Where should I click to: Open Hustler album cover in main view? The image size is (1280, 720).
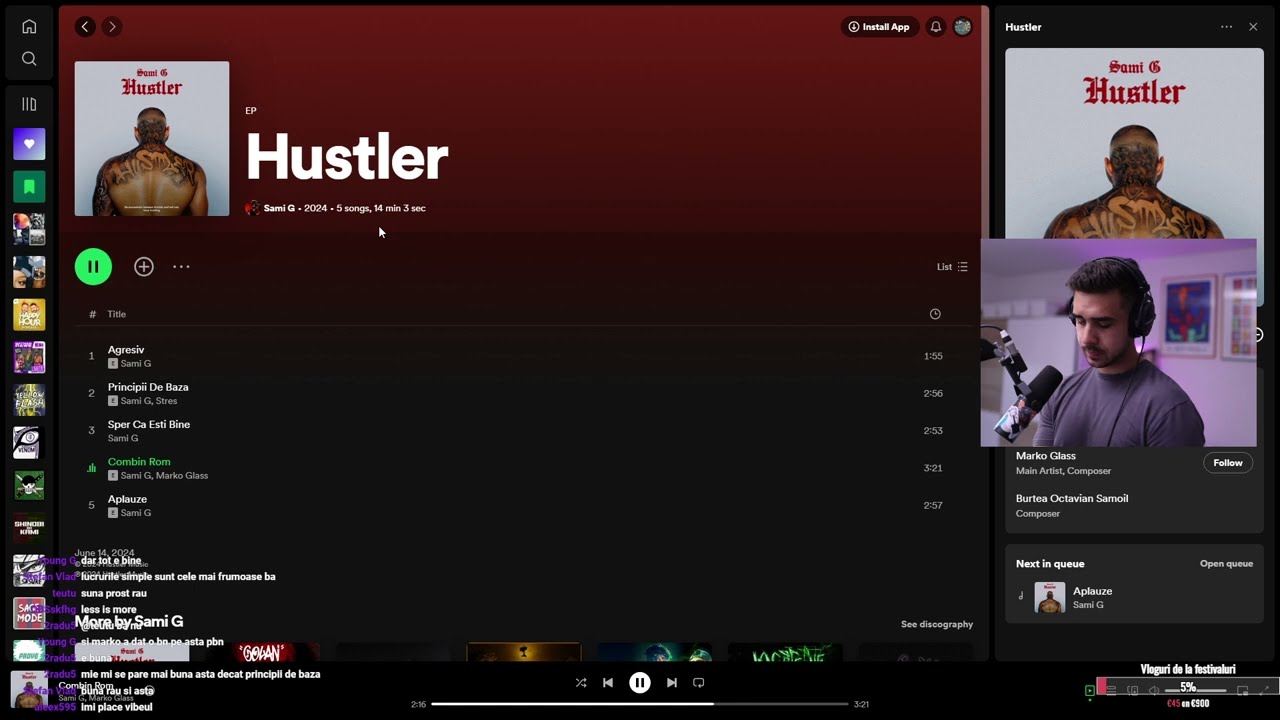[x=152, y=139]
